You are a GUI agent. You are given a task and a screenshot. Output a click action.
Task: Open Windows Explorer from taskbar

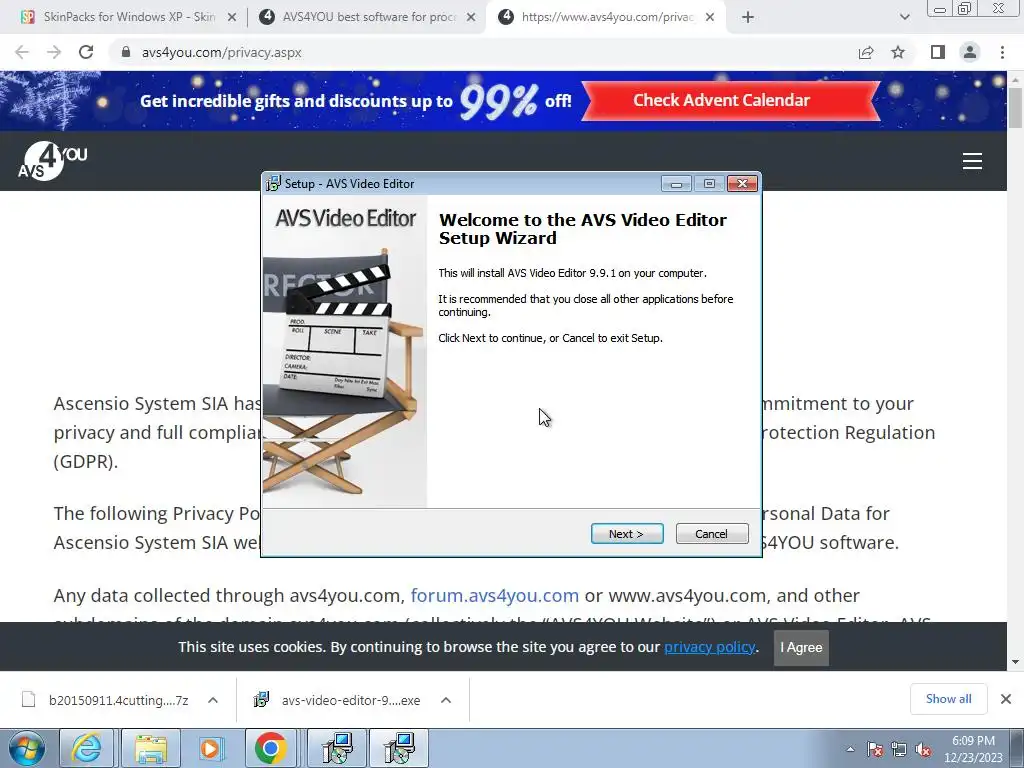[151, 748]
